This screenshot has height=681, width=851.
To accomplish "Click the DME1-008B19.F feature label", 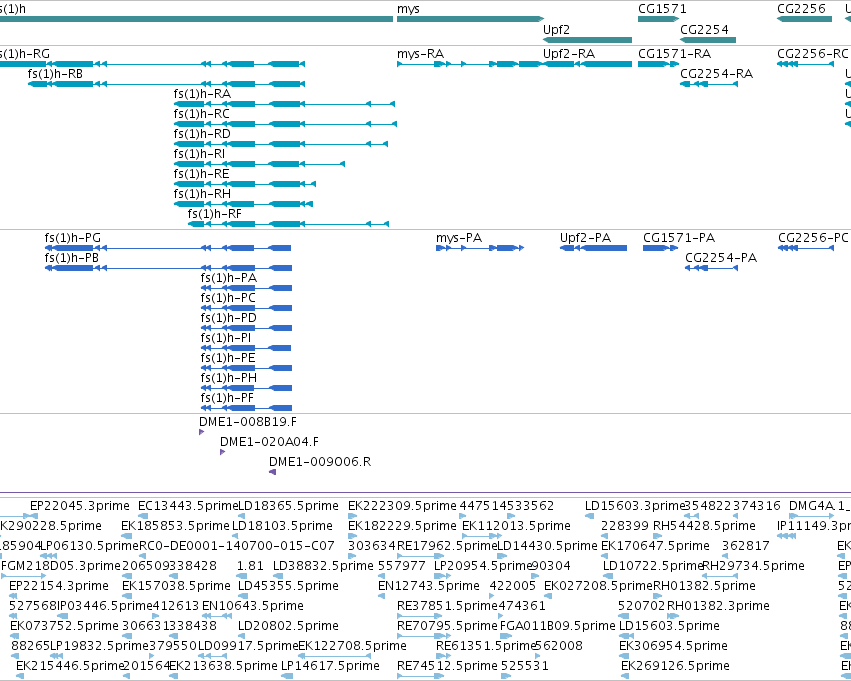I will pyautogui.click(x=248, y=422).
